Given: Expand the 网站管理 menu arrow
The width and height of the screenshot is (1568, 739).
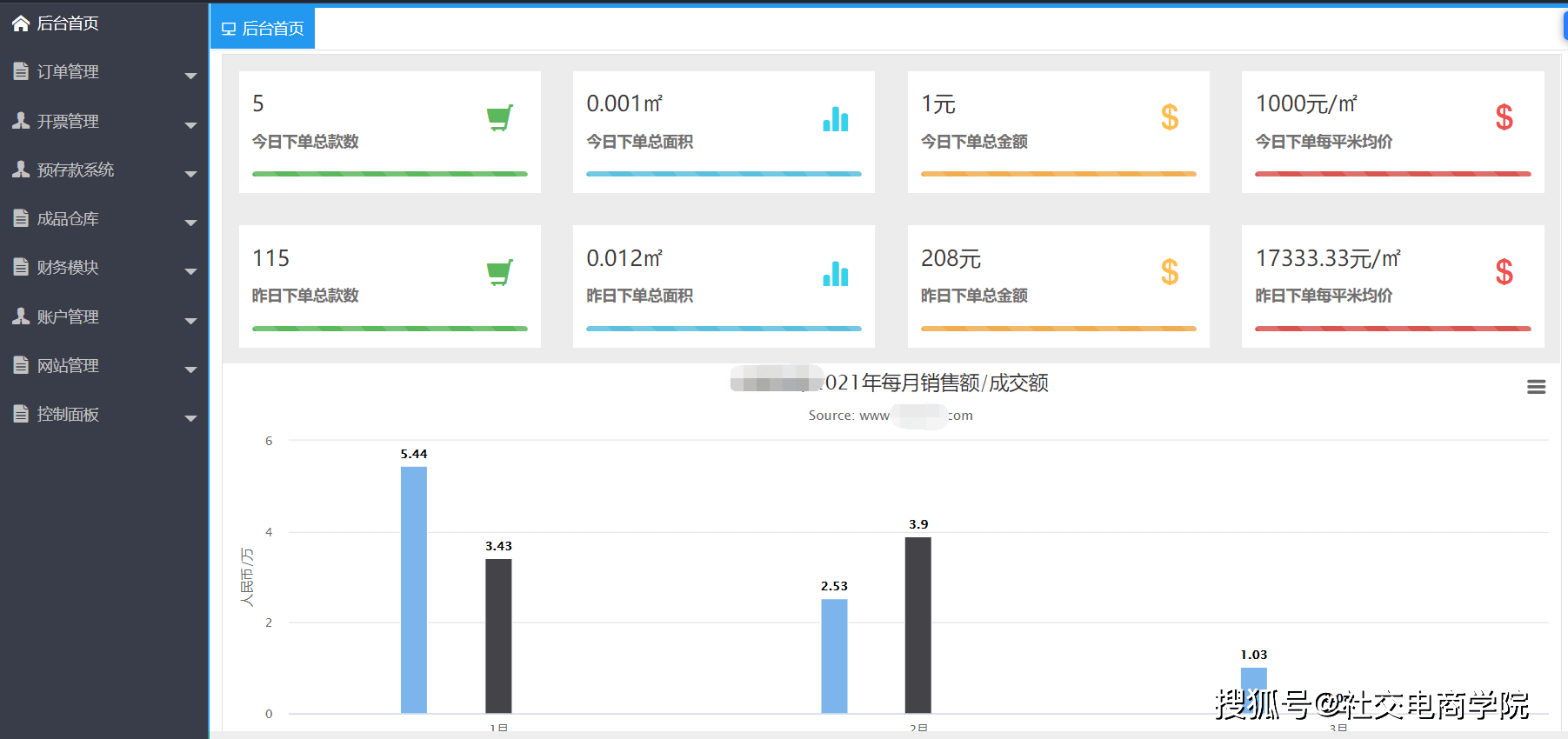Looking at the screenshot, I should [x=190, y=369].
